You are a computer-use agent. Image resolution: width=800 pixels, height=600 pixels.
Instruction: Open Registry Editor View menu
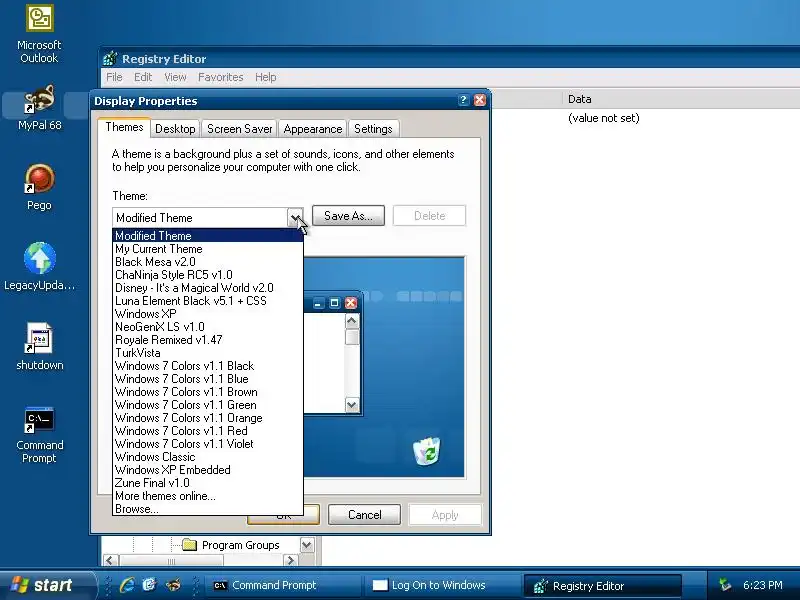tap(175, 77)
